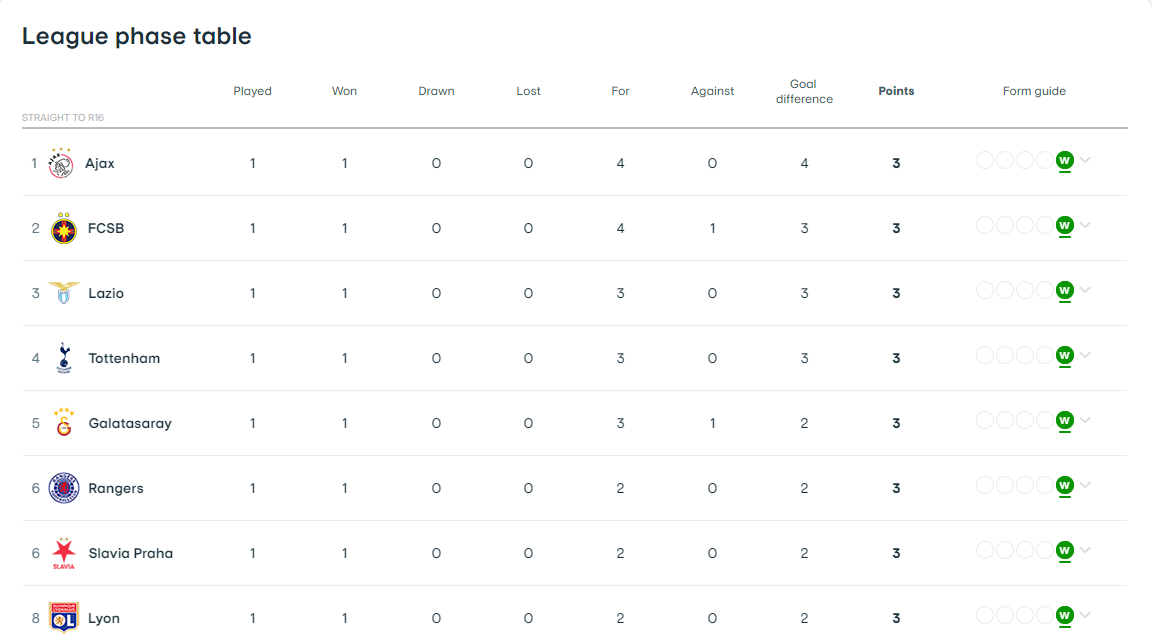The height and width of the screenshot is (644, 1152).
Task: Click the Played column header
Action: (x=253, y=91)
